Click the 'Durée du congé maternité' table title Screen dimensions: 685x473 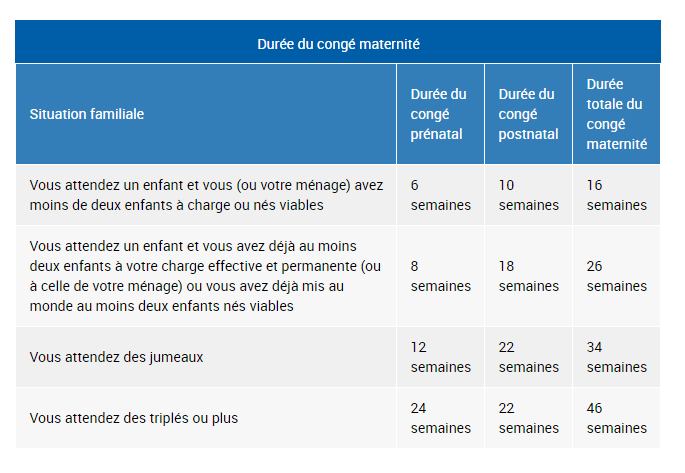(x=338, y=44)
